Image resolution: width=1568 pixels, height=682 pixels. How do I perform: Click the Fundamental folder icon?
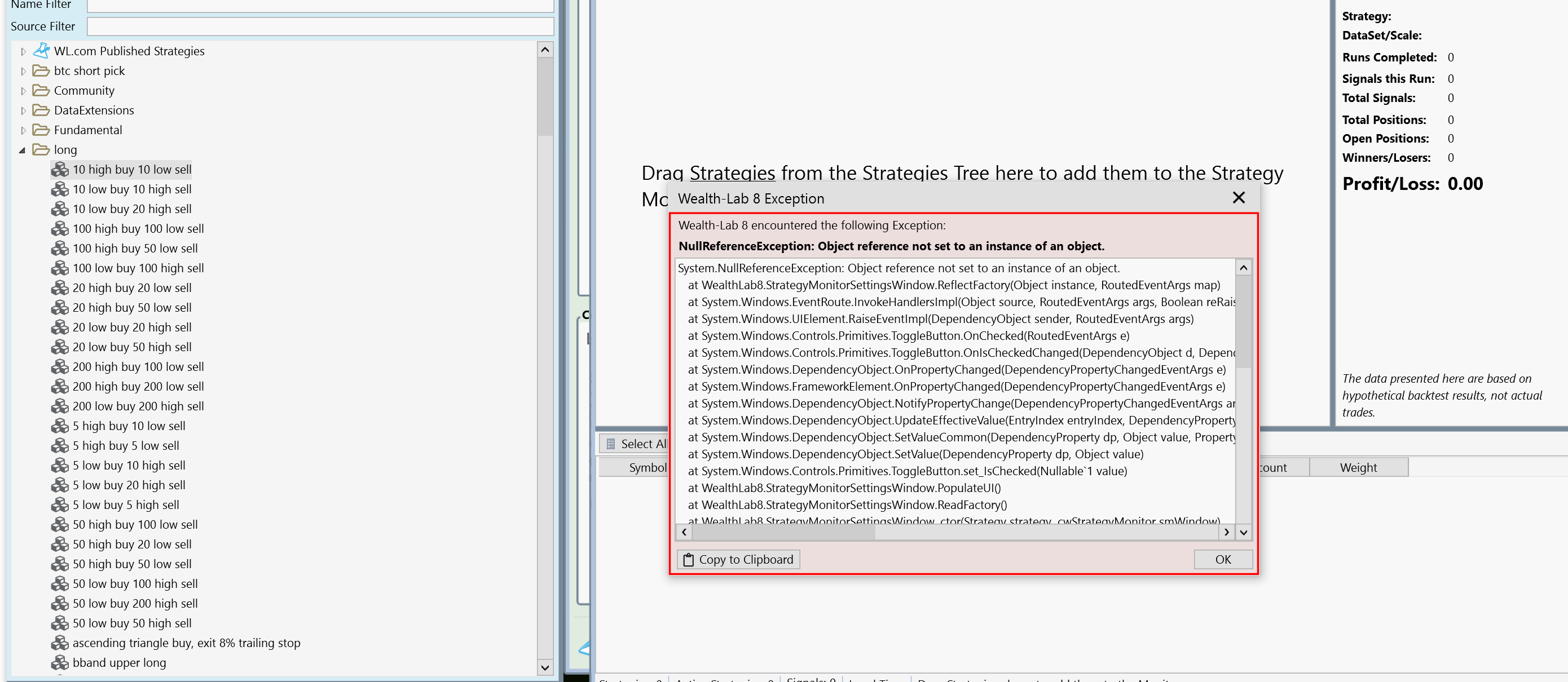[41, 130]
